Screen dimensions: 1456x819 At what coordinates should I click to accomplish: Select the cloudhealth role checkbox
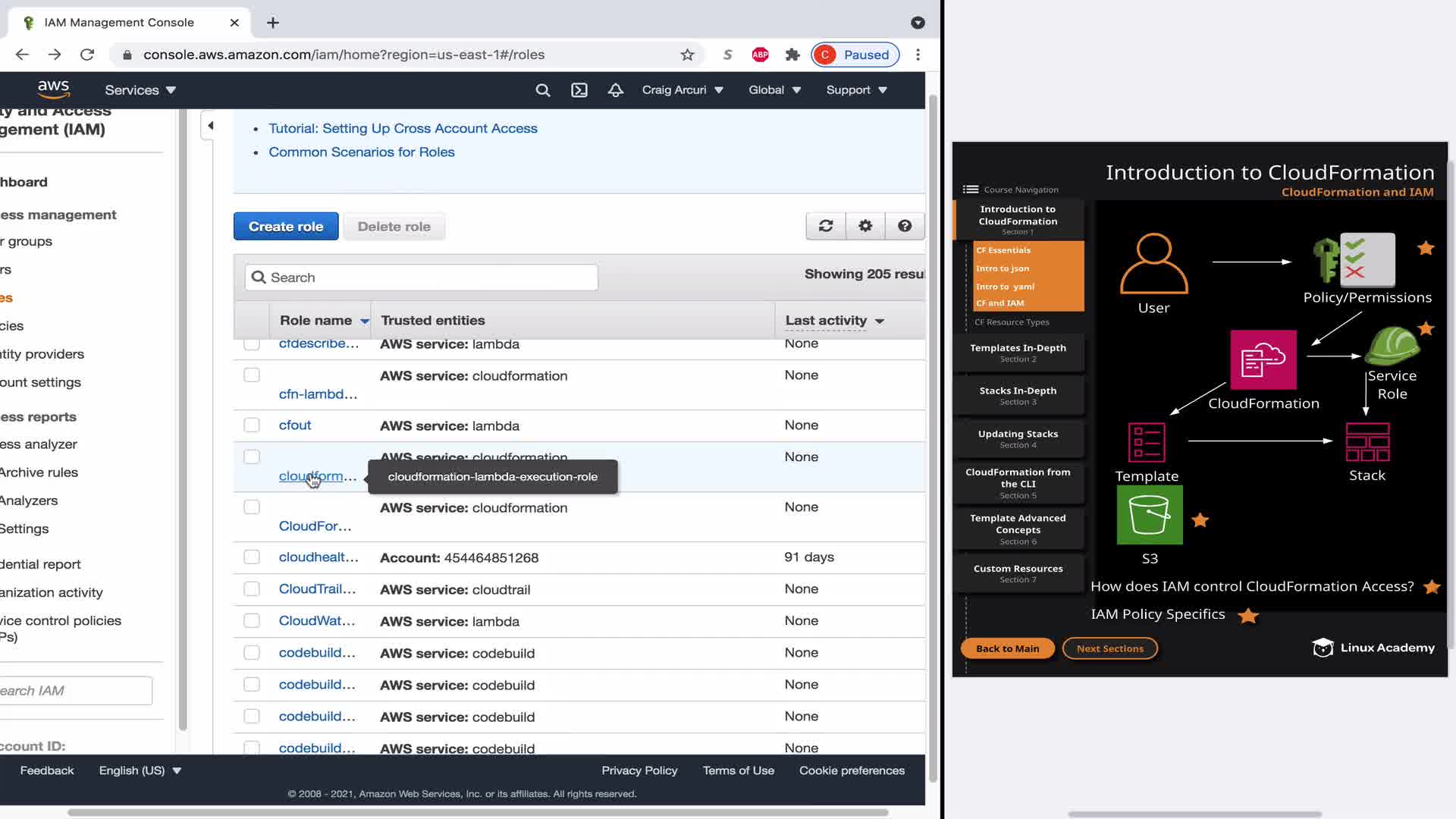pyautogui.click(x=252, y=557)
